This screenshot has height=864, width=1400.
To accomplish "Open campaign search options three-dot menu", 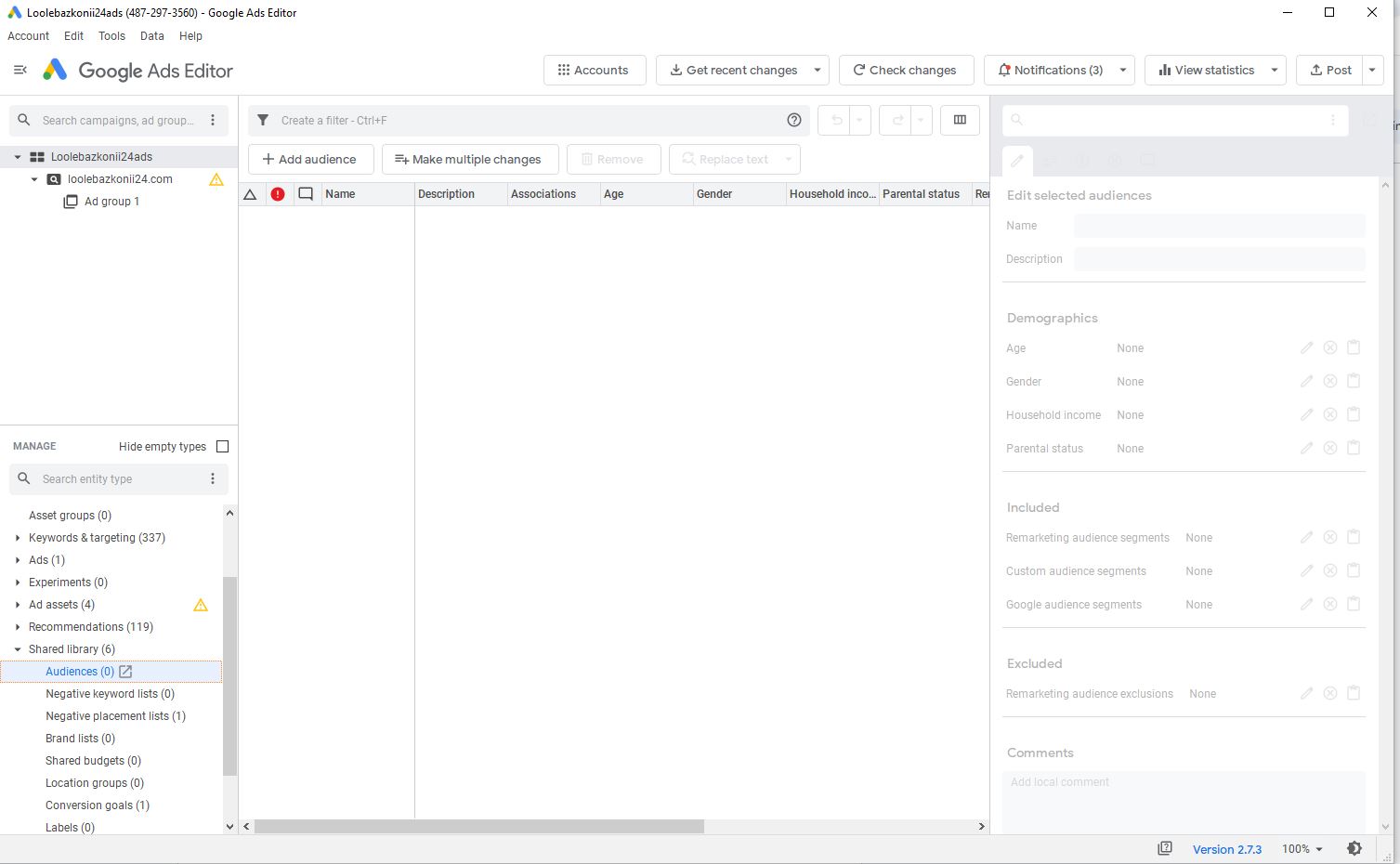I will [x=213, y=120].
